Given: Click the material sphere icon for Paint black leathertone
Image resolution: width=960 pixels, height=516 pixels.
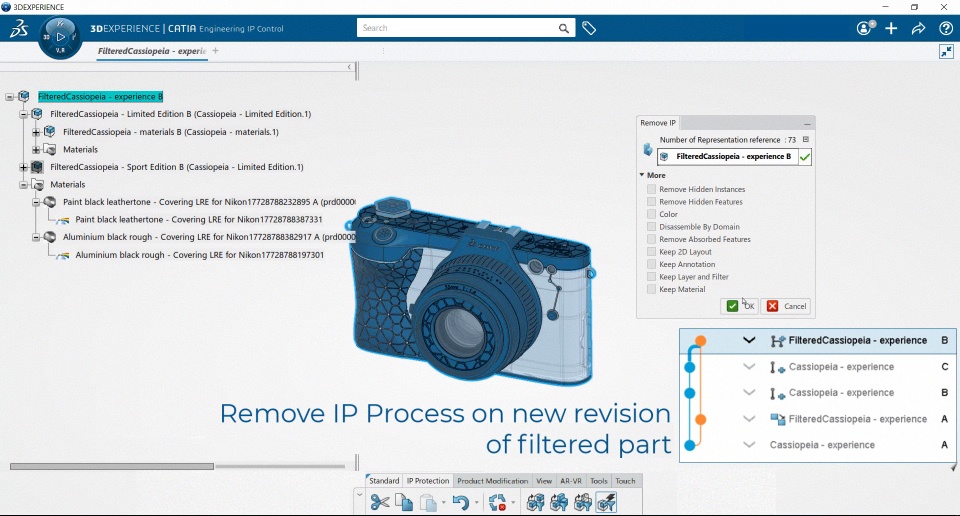Looking at the screenshot, I should 50,202.
